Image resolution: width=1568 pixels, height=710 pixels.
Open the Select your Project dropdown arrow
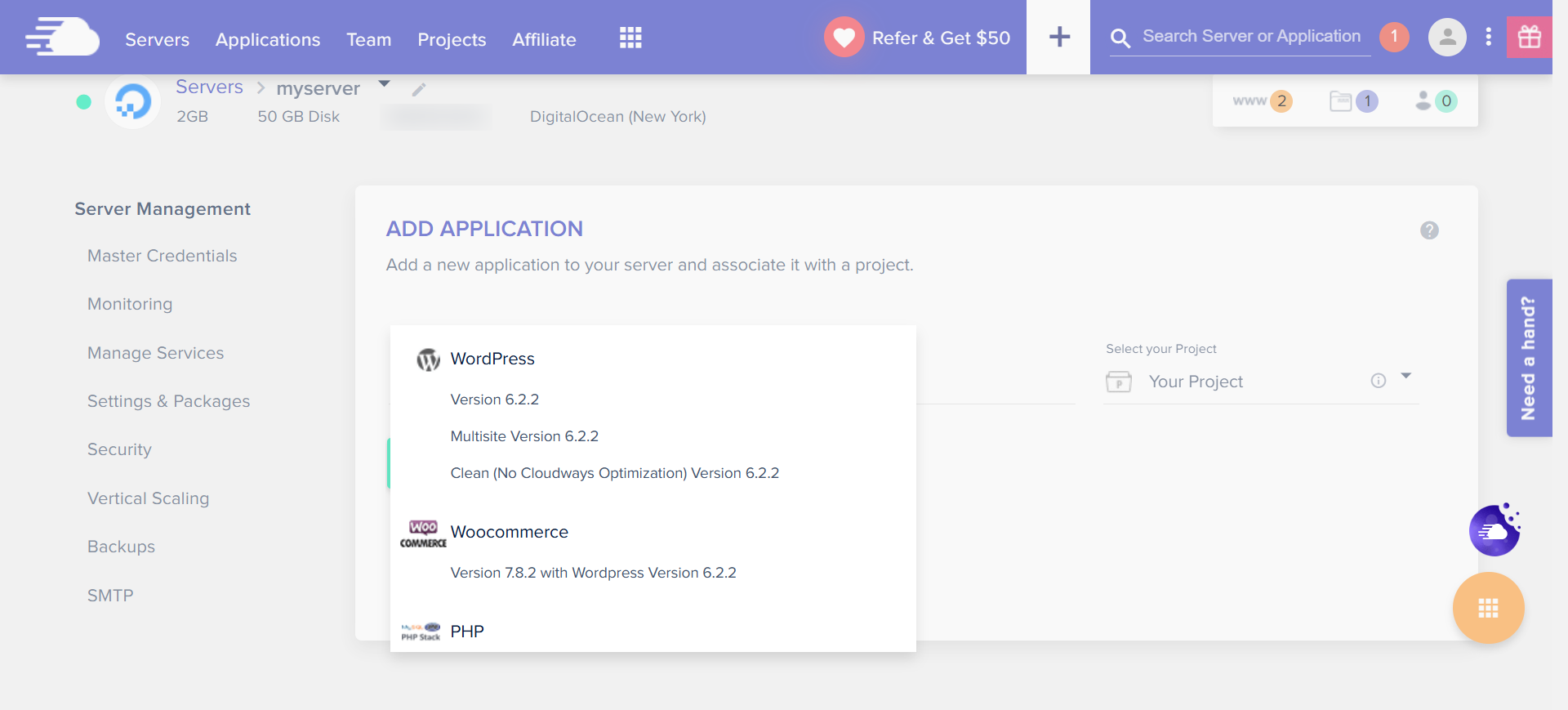point(1406,377)
